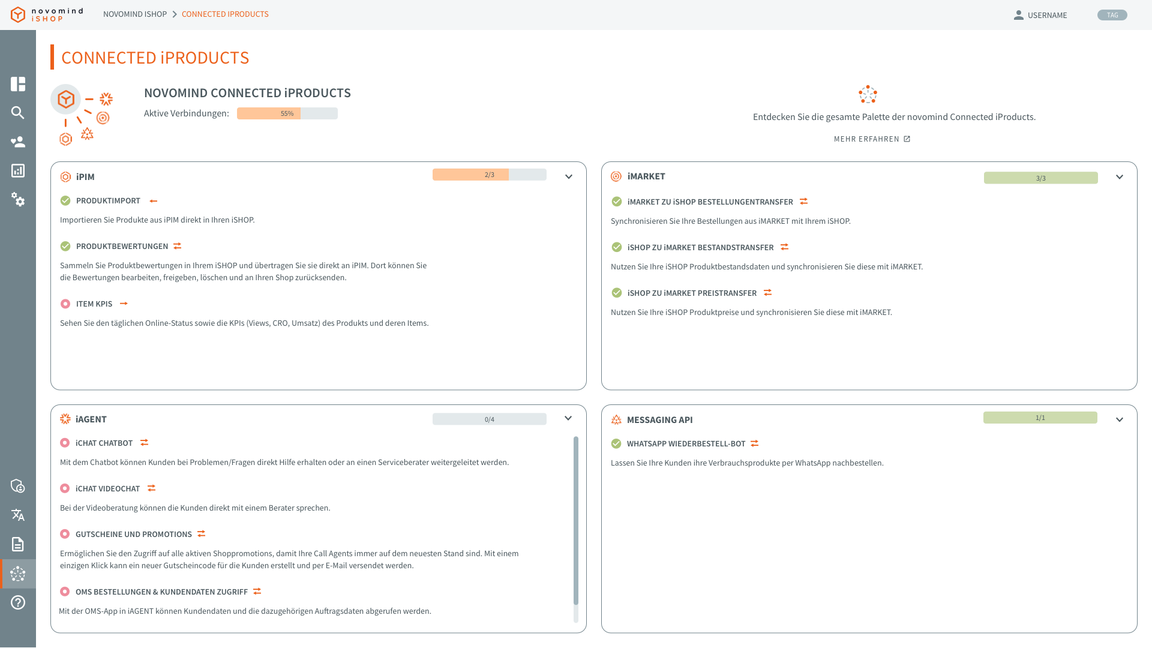
Task: Collapse the iPIM card chevron
Action: pyautogui.click(x=569, y=176)
